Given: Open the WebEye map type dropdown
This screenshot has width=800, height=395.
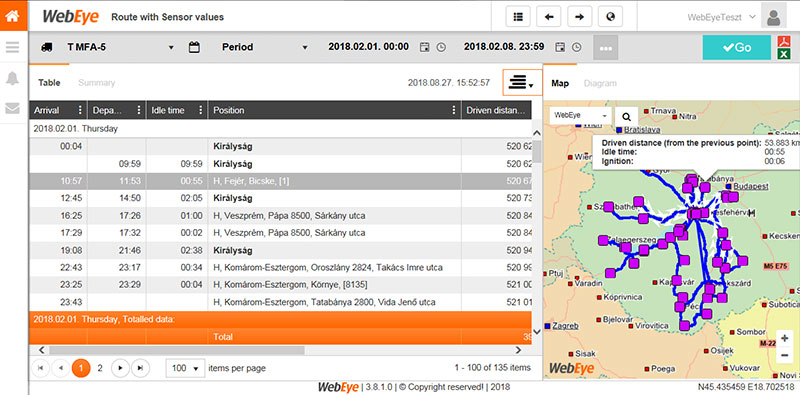Looking at the screenshot, I should [581, 116].
